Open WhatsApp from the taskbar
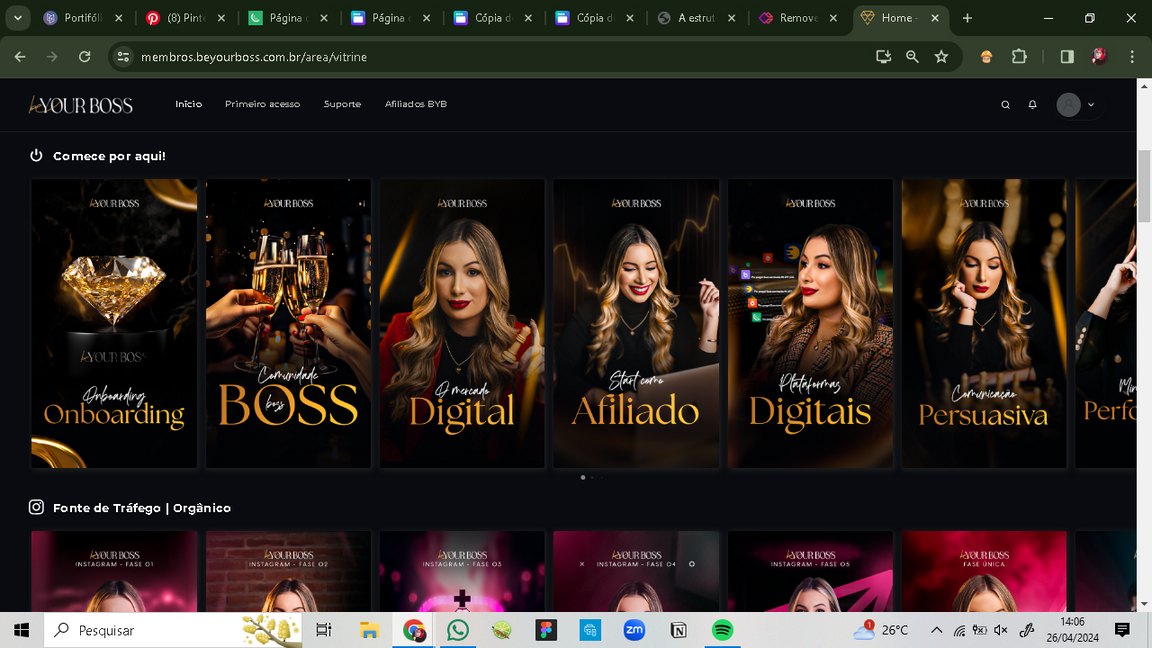This screenshot has height=648, width=1152. (x=458, y=630)
